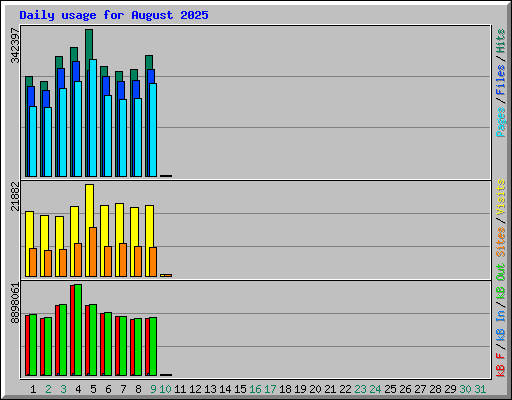Click day 28 on the x-axis
Screen dimensions: 512x400
[435, 389]
